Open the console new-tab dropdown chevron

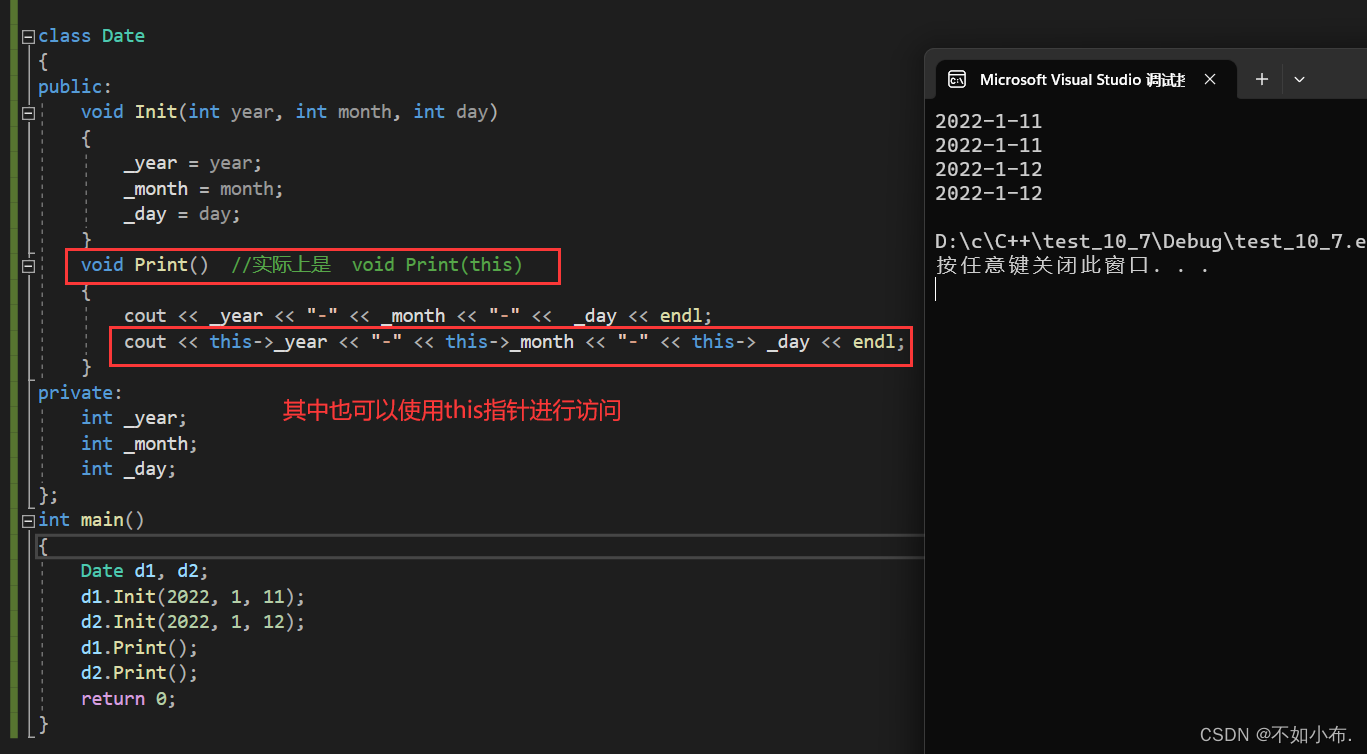(1299, 79)
